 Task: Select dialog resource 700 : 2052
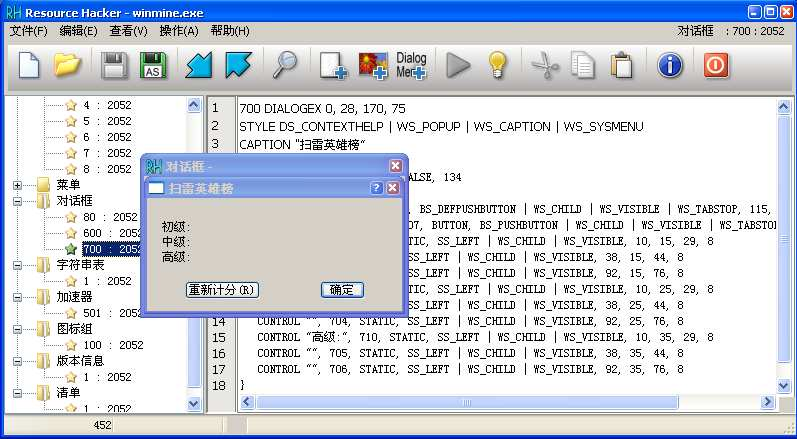tap(112, 249)
